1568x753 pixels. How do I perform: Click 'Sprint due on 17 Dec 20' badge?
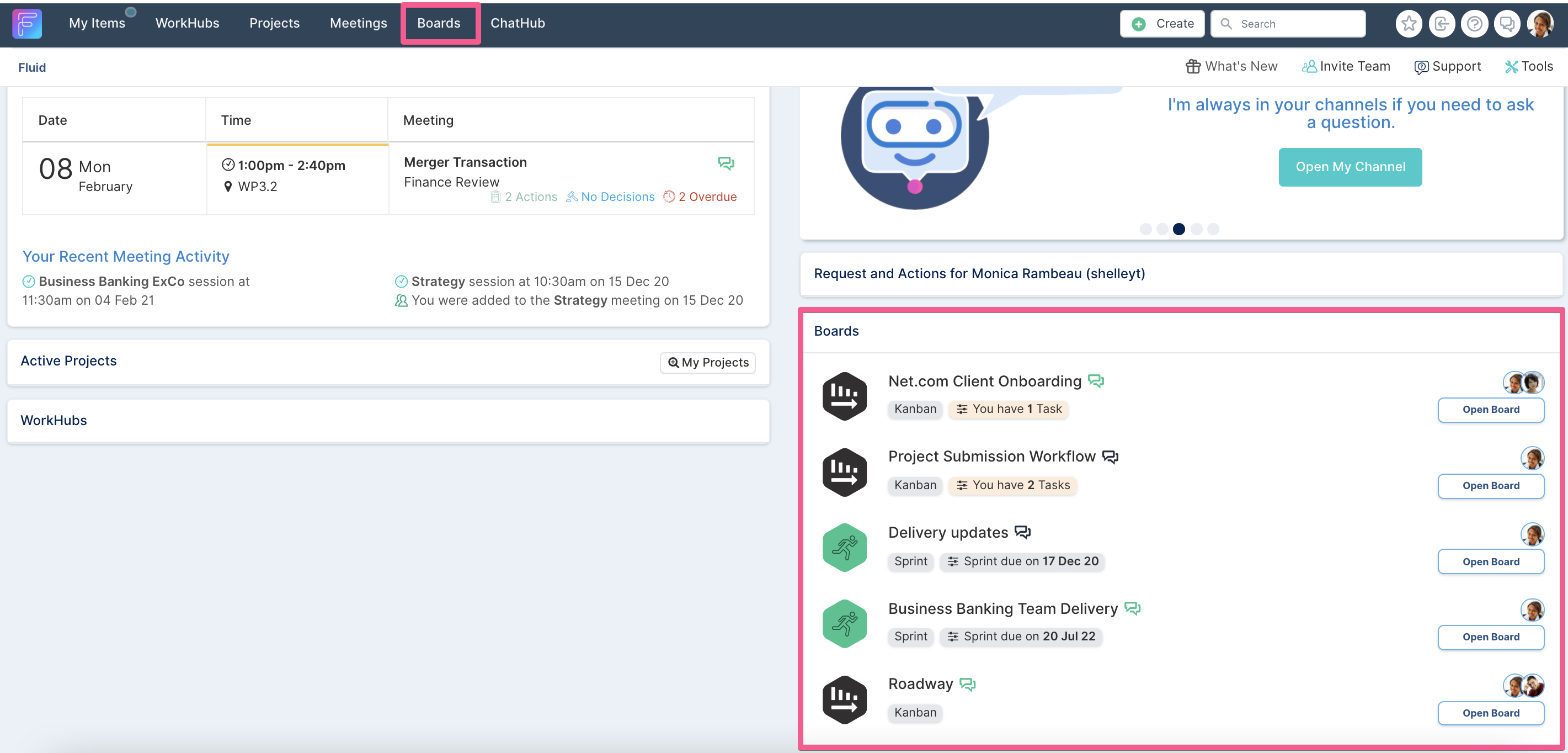pyautogui.click(x=1022, y=561)
